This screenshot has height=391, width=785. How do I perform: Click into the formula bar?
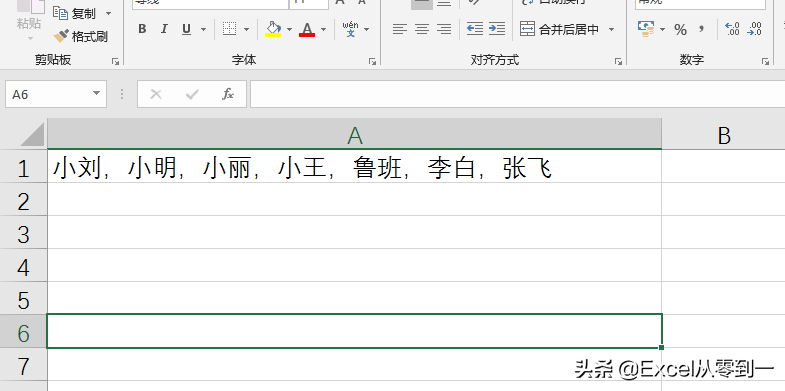coord(517,94)
